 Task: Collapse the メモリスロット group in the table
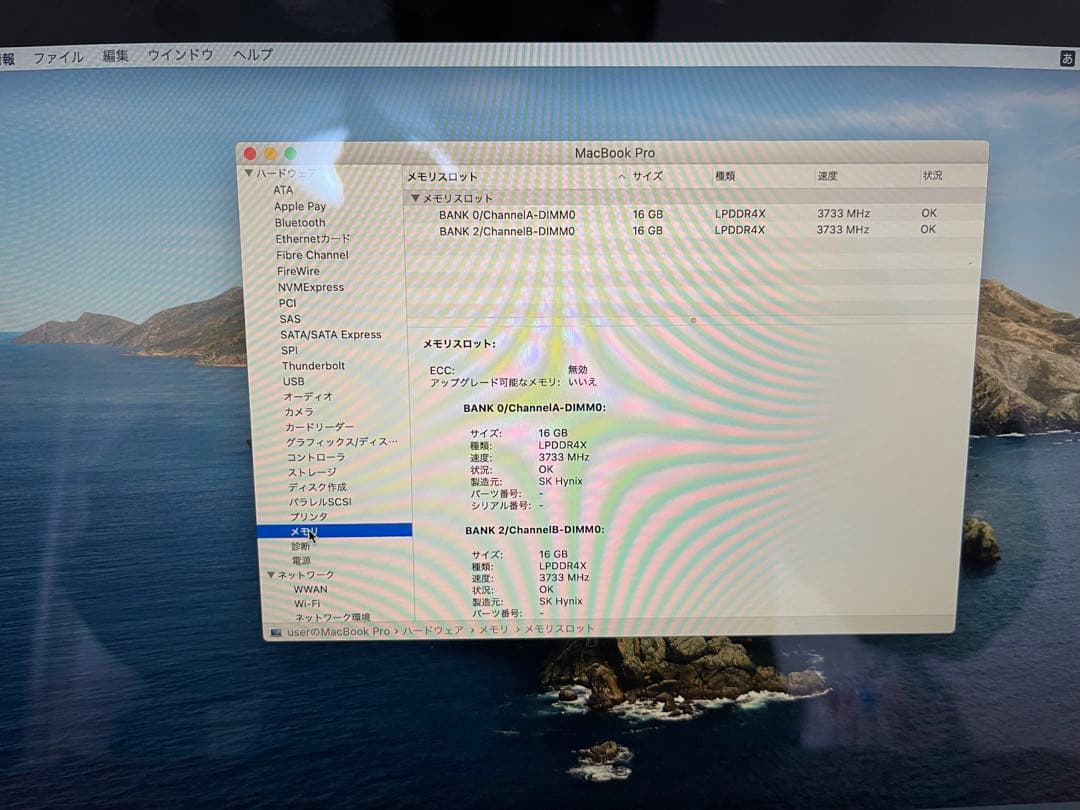coord(413,198)
